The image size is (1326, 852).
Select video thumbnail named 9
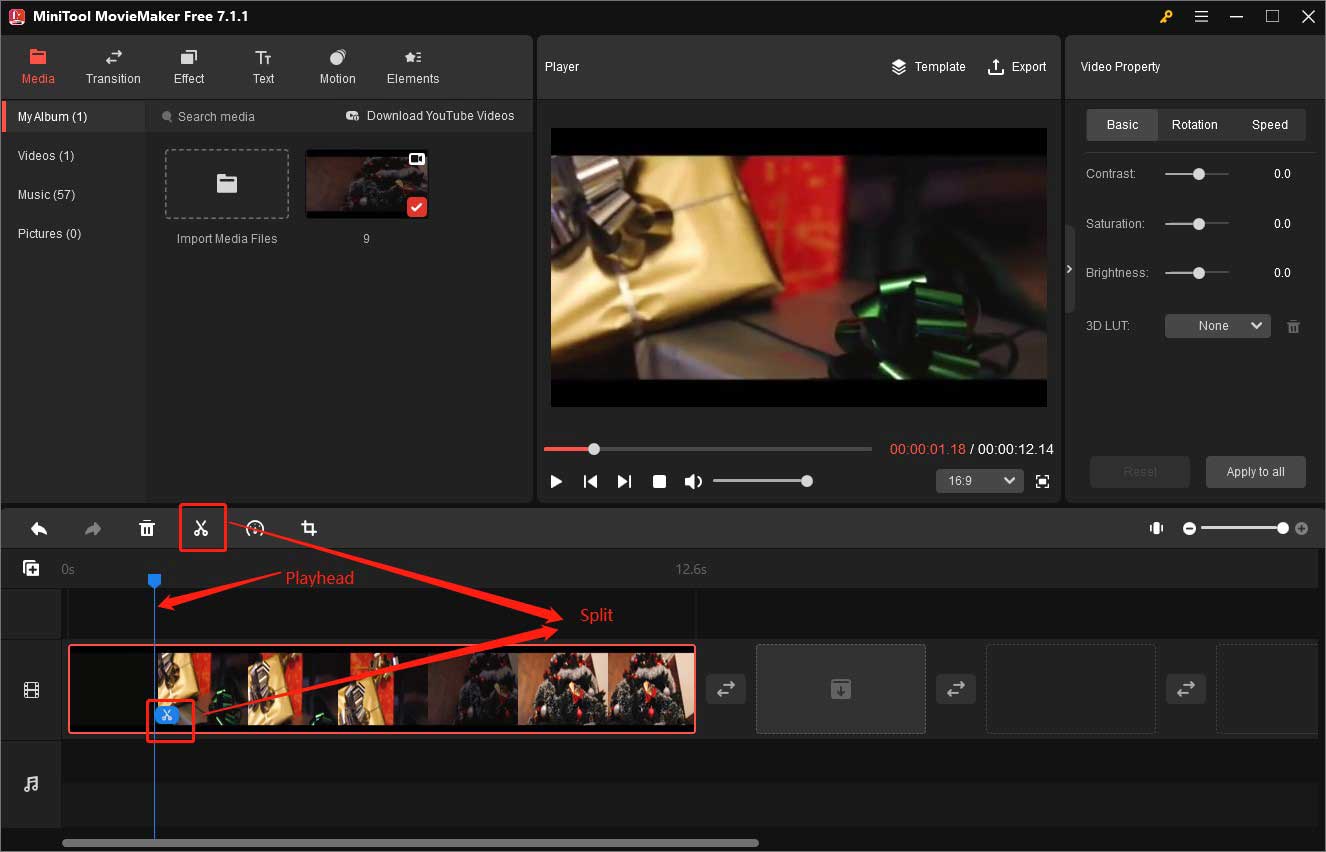[366, 184]
